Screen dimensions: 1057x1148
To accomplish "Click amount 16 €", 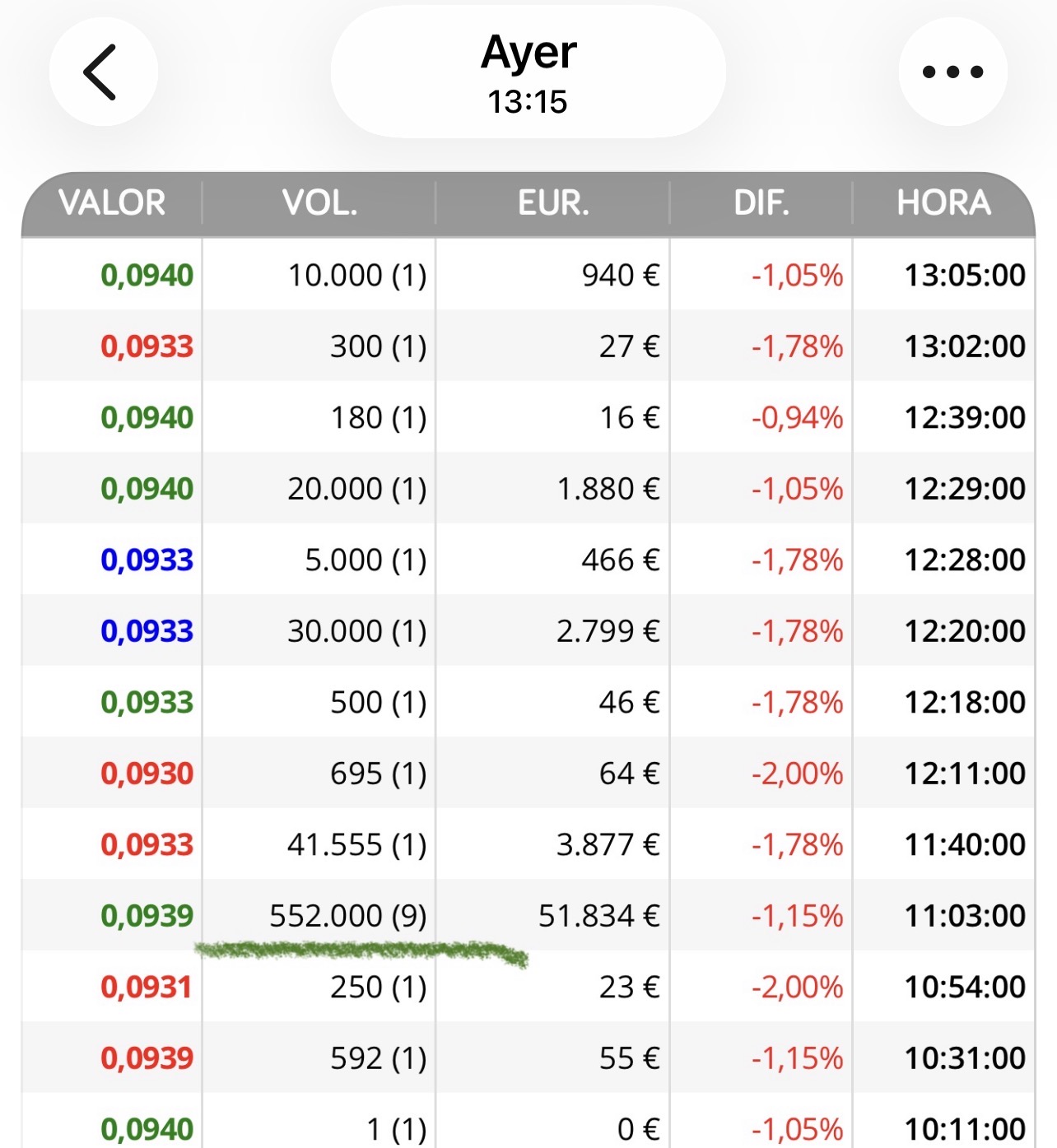I will click(x=630, y=417).
